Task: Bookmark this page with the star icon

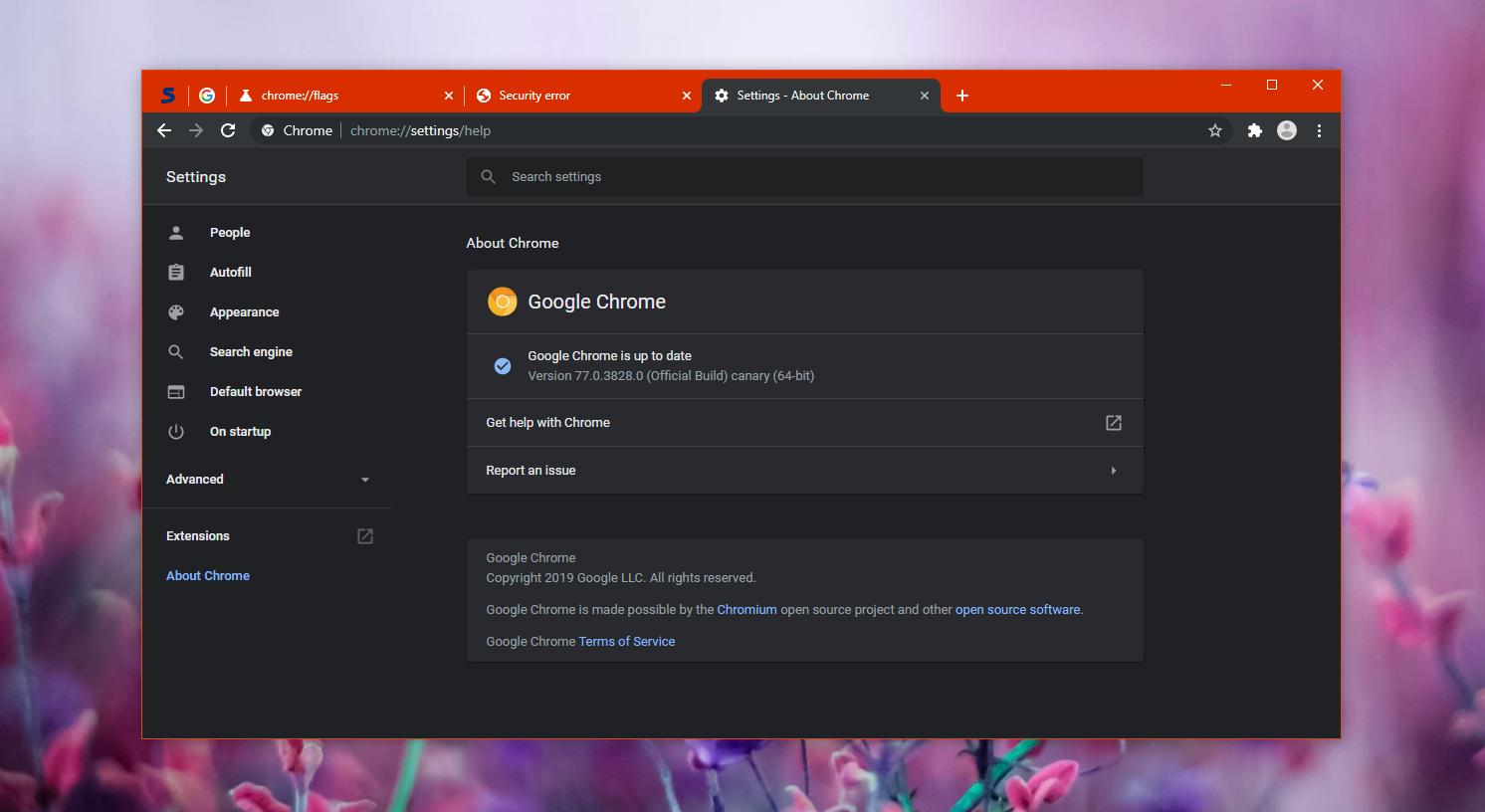Action: [1214, 130]
